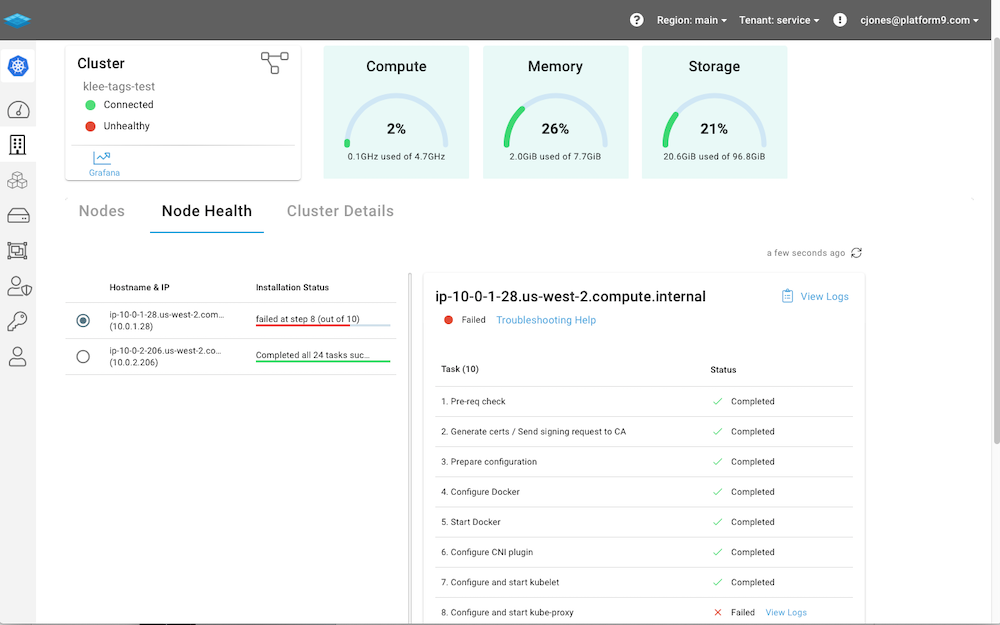Open the Tenant: service dropdown
Image resolution: width=1000 pixels, height=625 pixels.
tap(779, 20)
